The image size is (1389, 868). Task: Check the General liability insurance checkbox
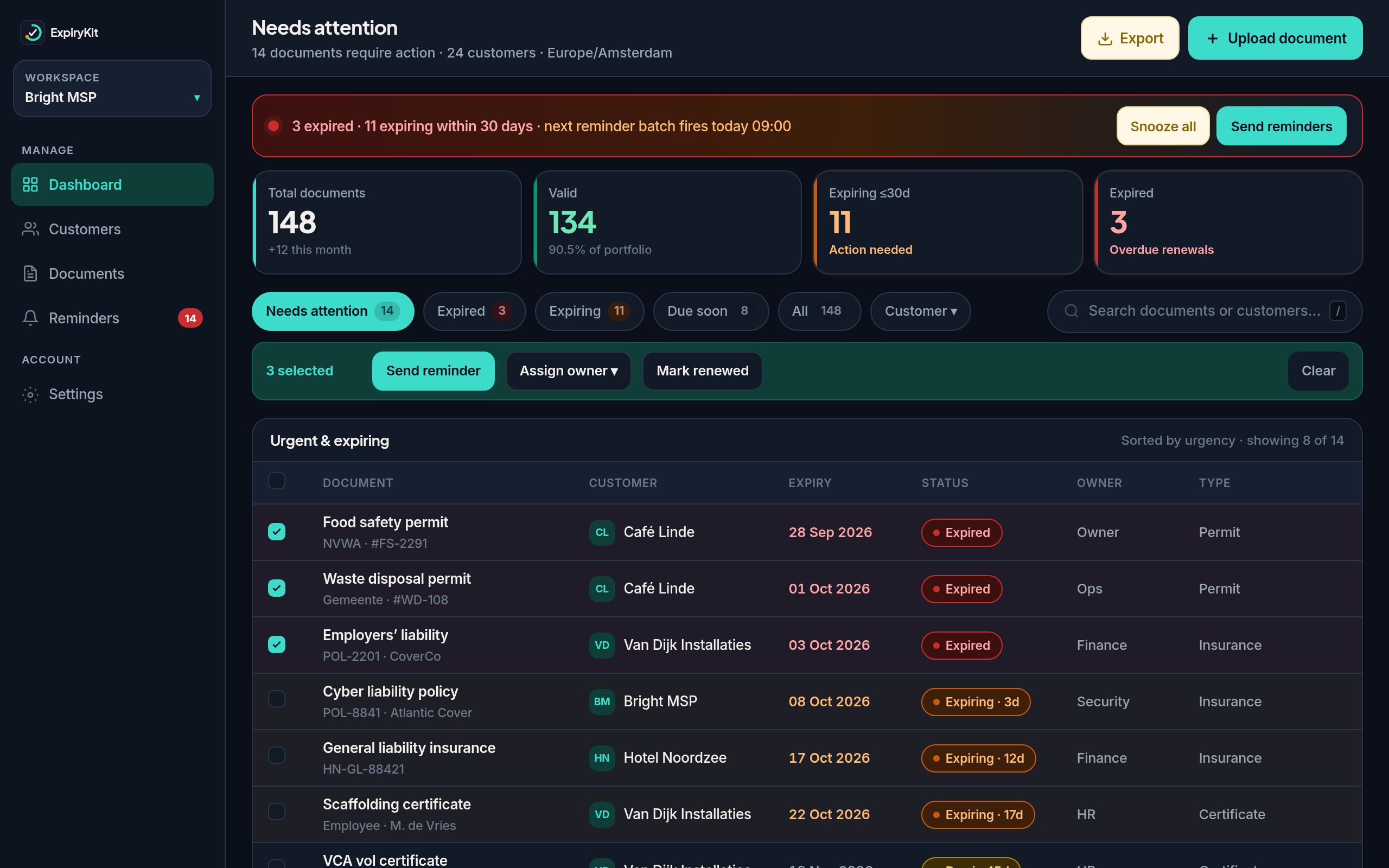pyautogui.click(x=277, y=755)
